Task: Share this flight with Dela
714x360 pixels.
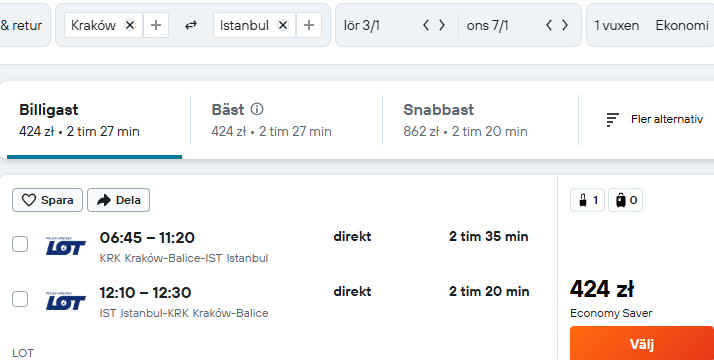Action: (x=118, y=200)
